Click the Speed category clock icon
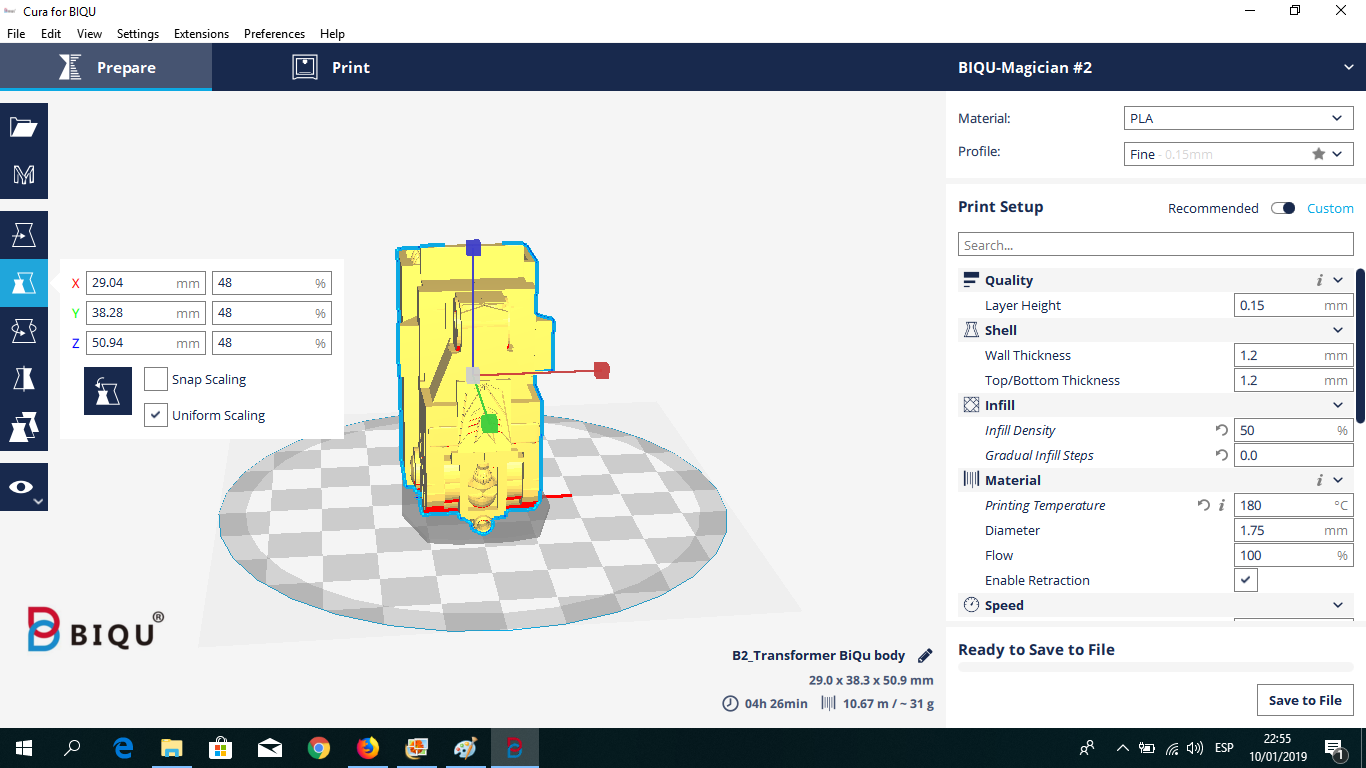This screenshot has height=768, width=1366. [970, 605]
